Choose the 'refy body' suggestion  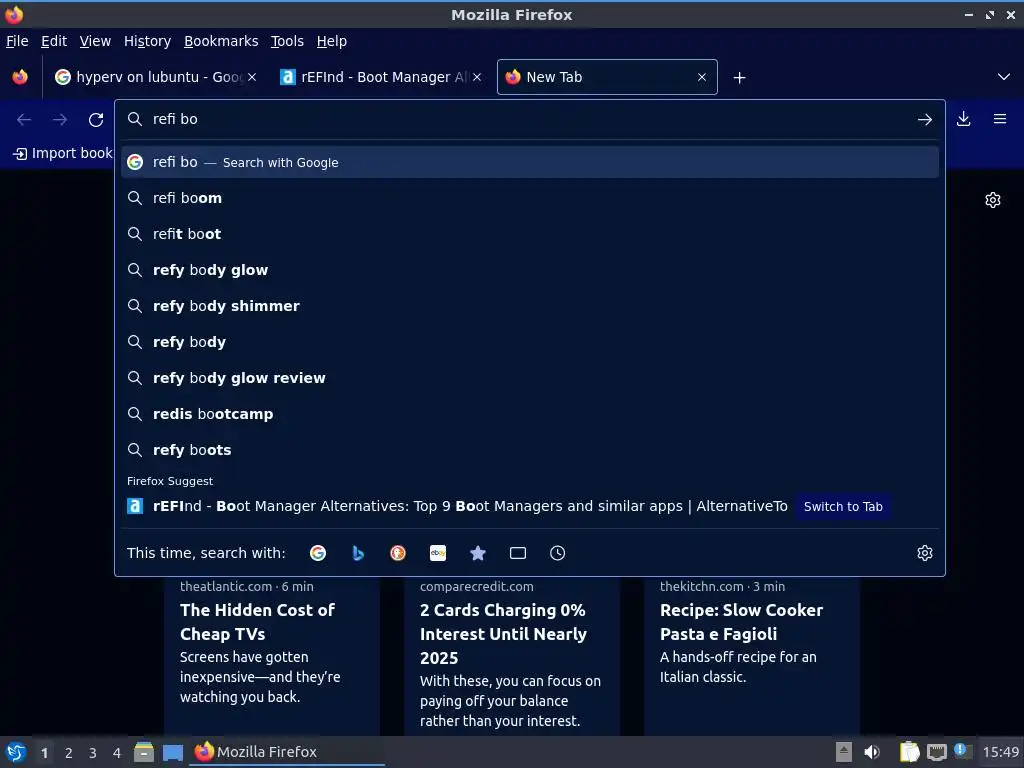coord(530,342)
